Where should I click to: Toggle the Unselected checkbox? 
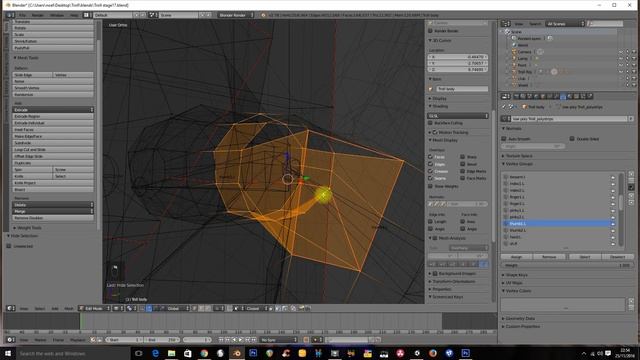point(9,246)
